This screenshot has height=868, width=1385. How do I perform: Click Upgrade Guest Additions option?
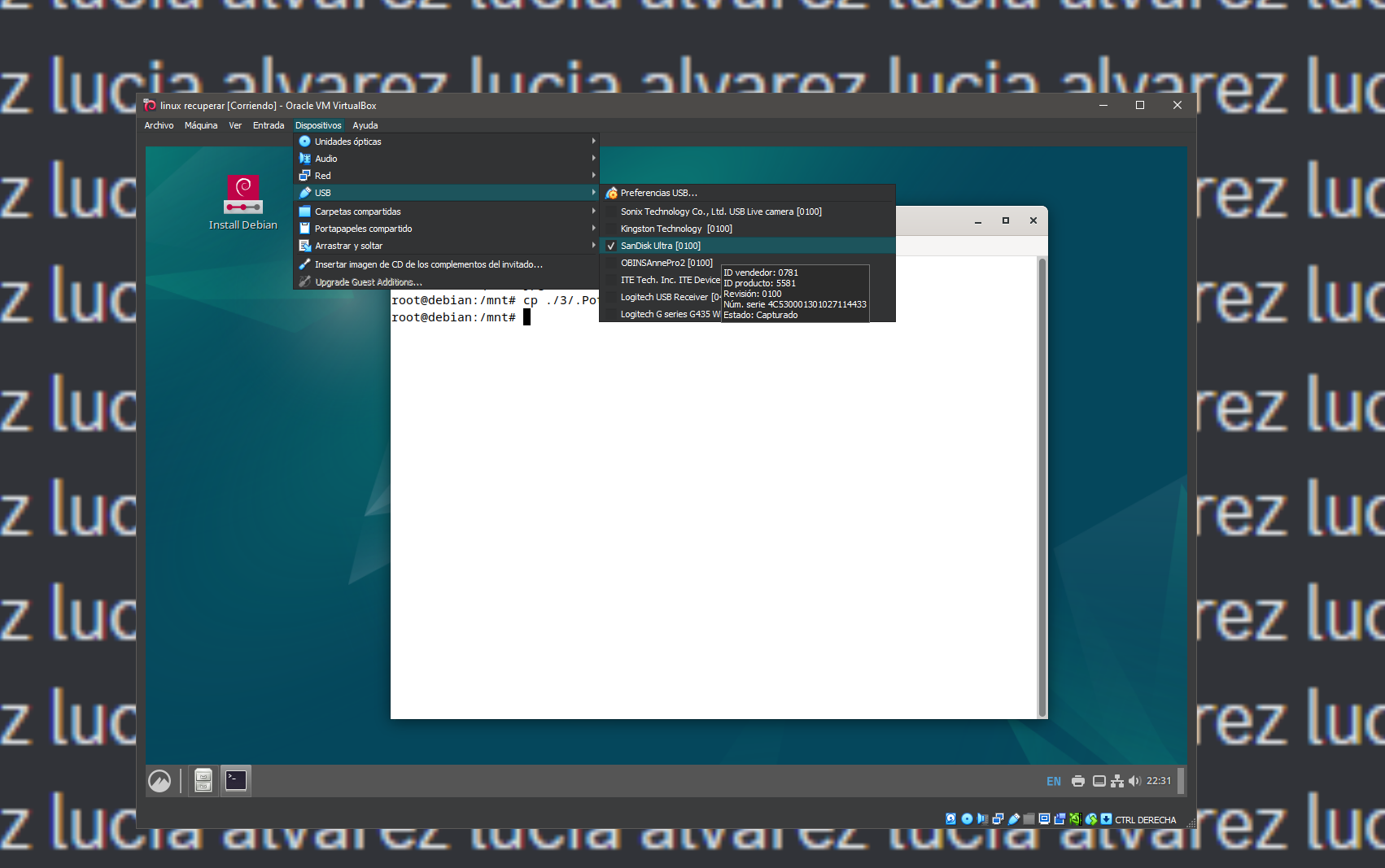tap(369, 281)
